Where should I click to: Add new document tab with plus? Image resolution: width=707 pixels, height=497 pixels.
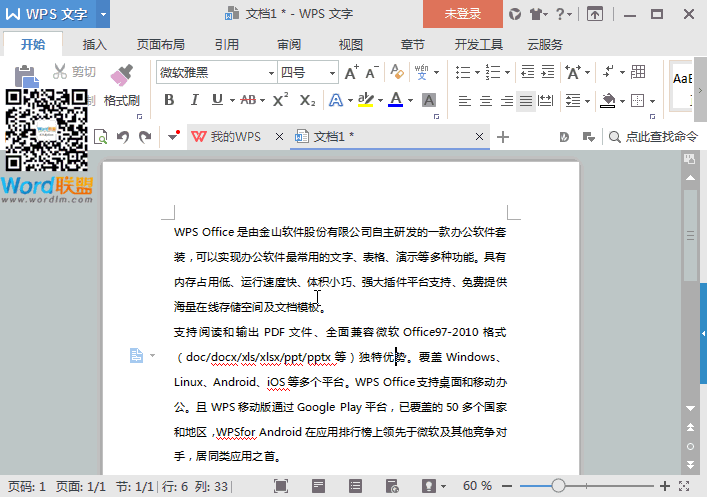(503, 137)
